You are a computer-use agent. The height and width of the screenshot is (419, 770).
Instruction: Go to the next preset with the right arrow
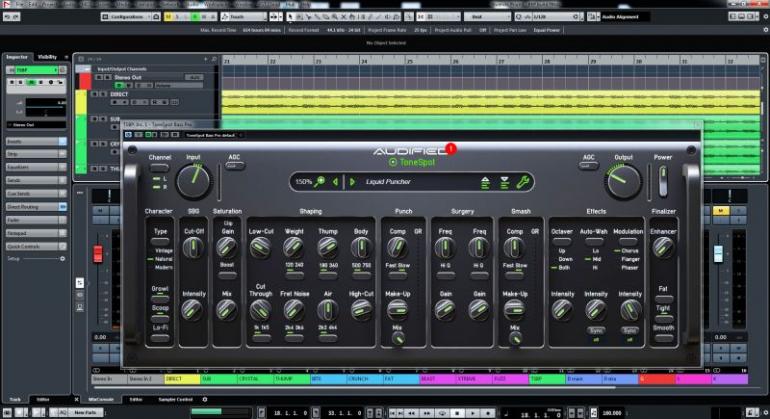click(352, 182)
